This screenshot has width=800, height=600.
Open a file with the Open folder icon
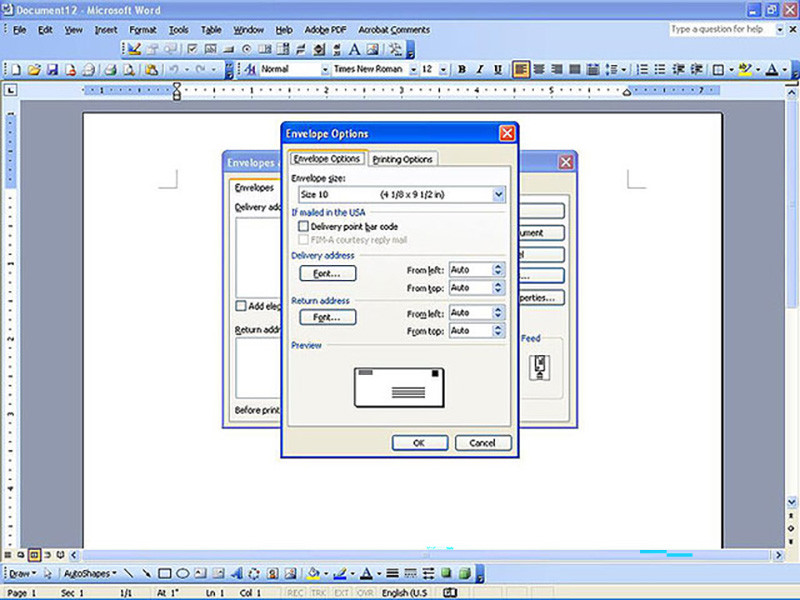34,69
